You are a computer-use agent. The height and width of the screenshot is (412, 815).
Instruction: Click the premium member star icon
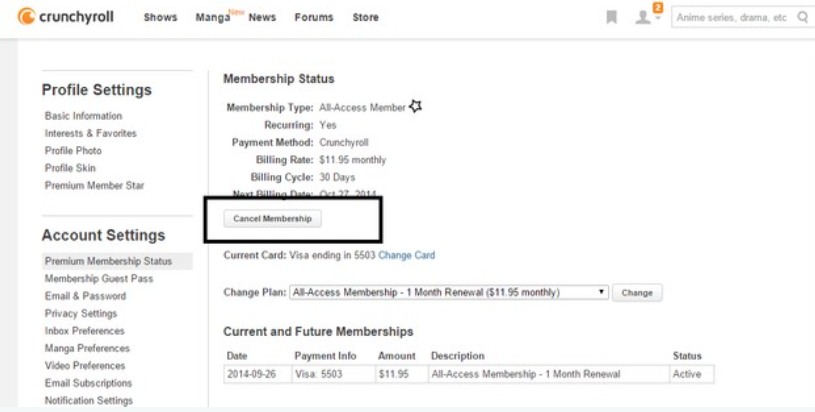[415, 107]
